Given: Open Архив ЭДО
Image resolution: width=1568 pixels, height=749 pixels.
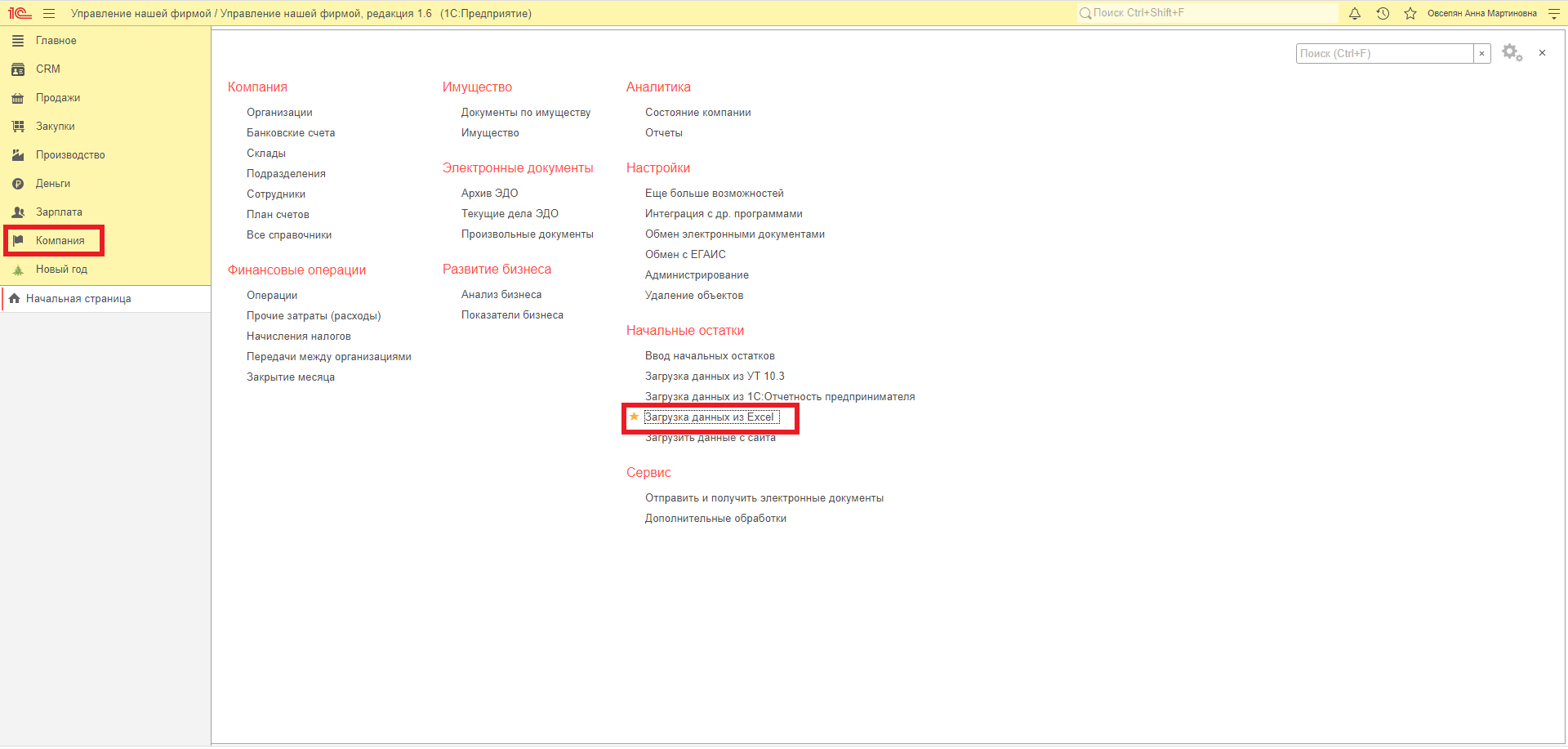Looking at the screenshot, I should pyautogui.click(x=490, y=194).
